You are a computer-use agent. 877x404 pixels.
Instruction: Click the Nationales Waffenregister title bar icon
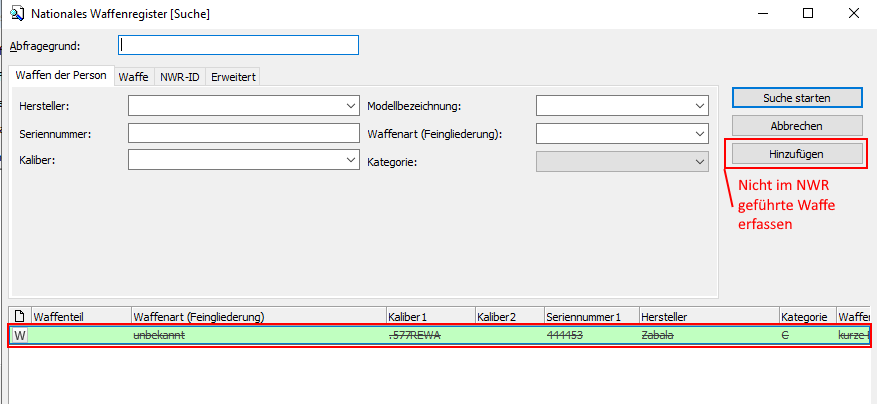(x=17, y=14)
